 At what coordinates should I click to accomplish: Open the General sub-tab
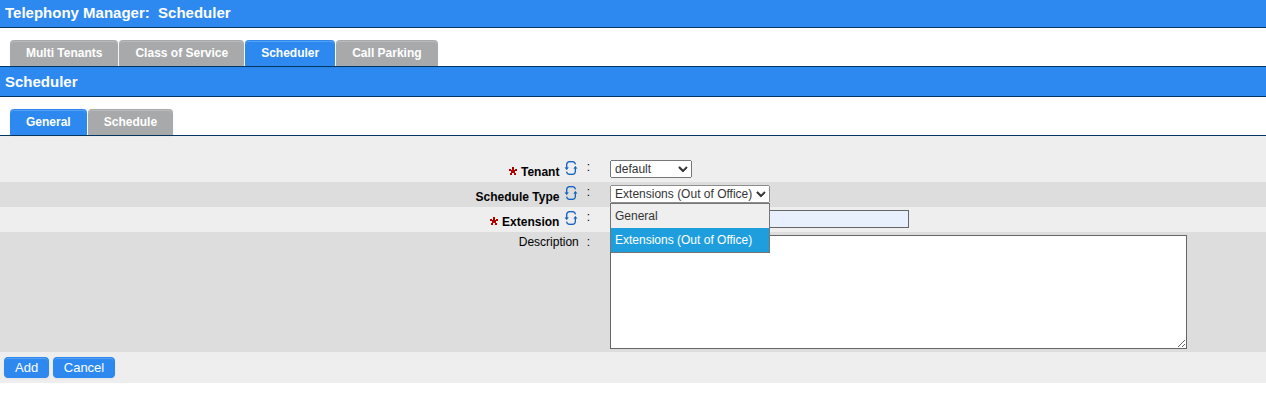48,122
